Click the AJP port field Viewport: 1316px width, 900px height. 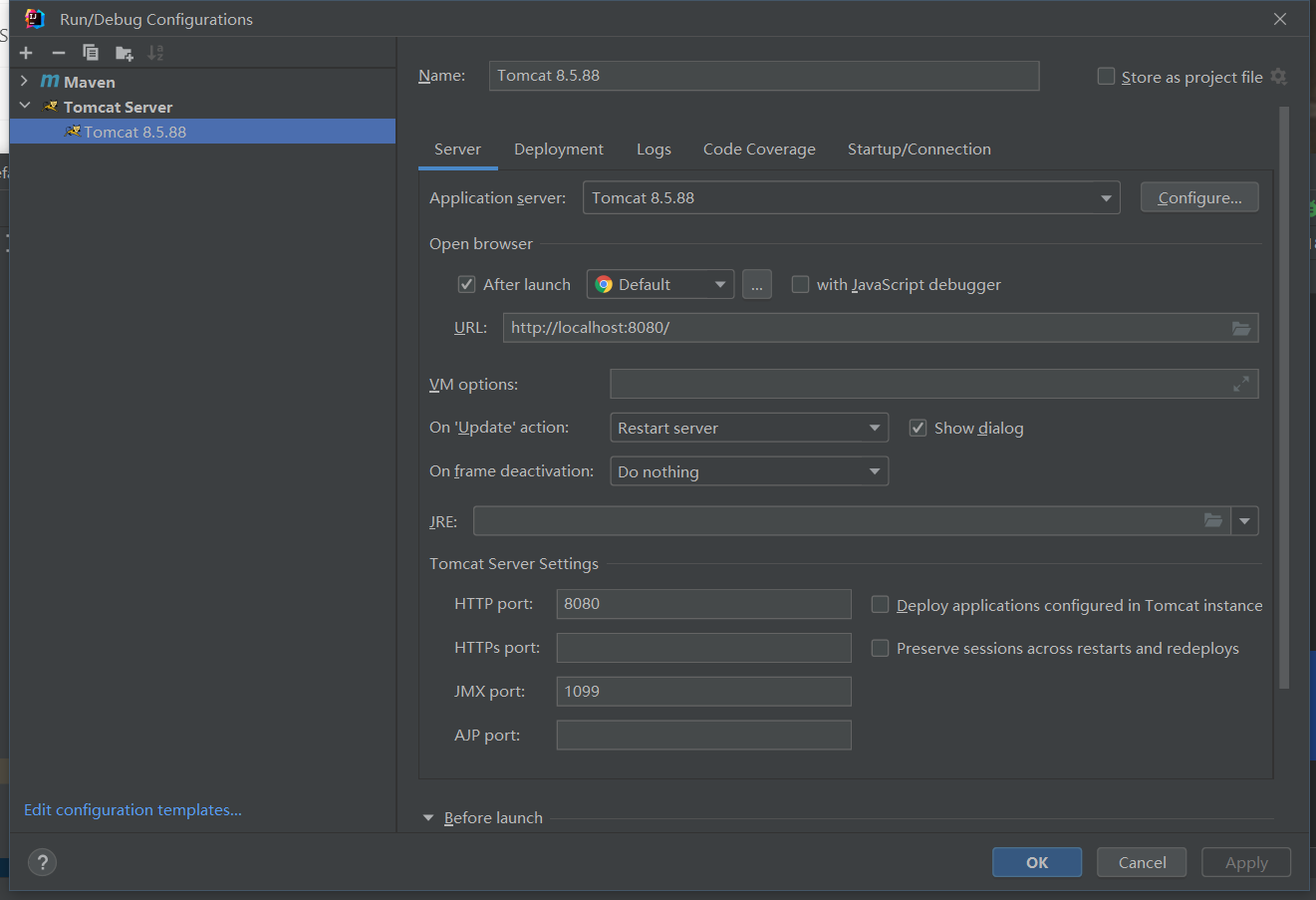[x=703, y=735]
